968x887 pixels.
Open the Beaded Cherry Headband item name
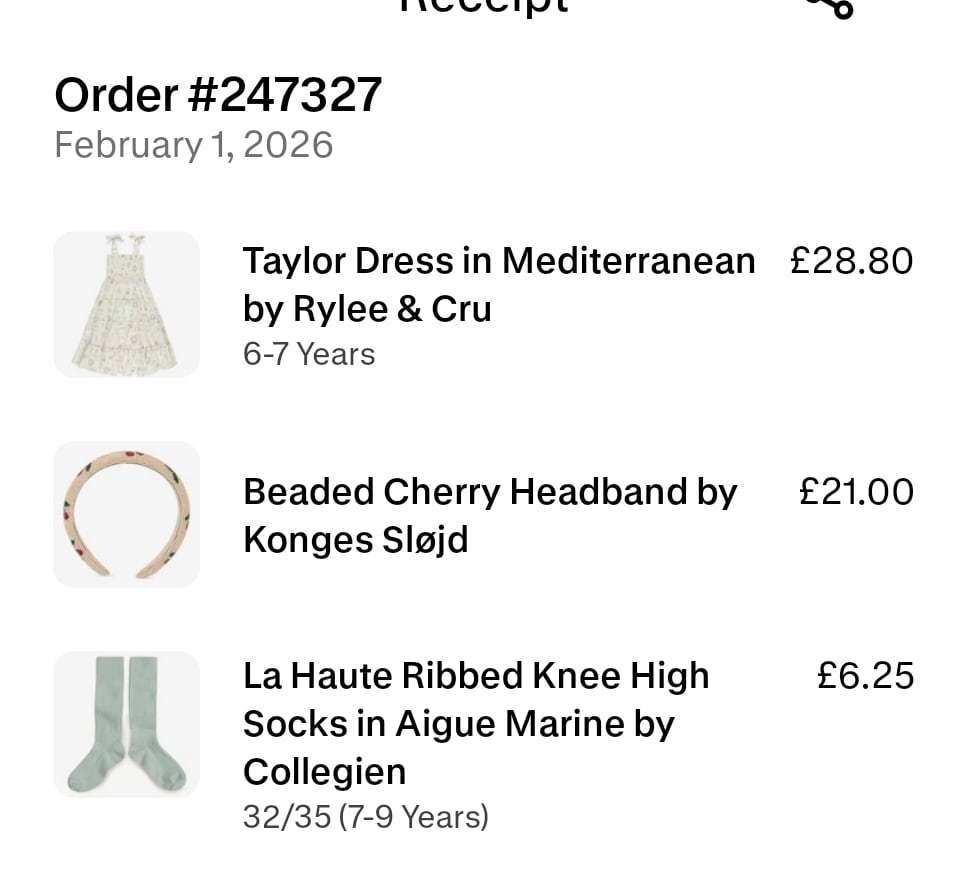coord(470,492)
